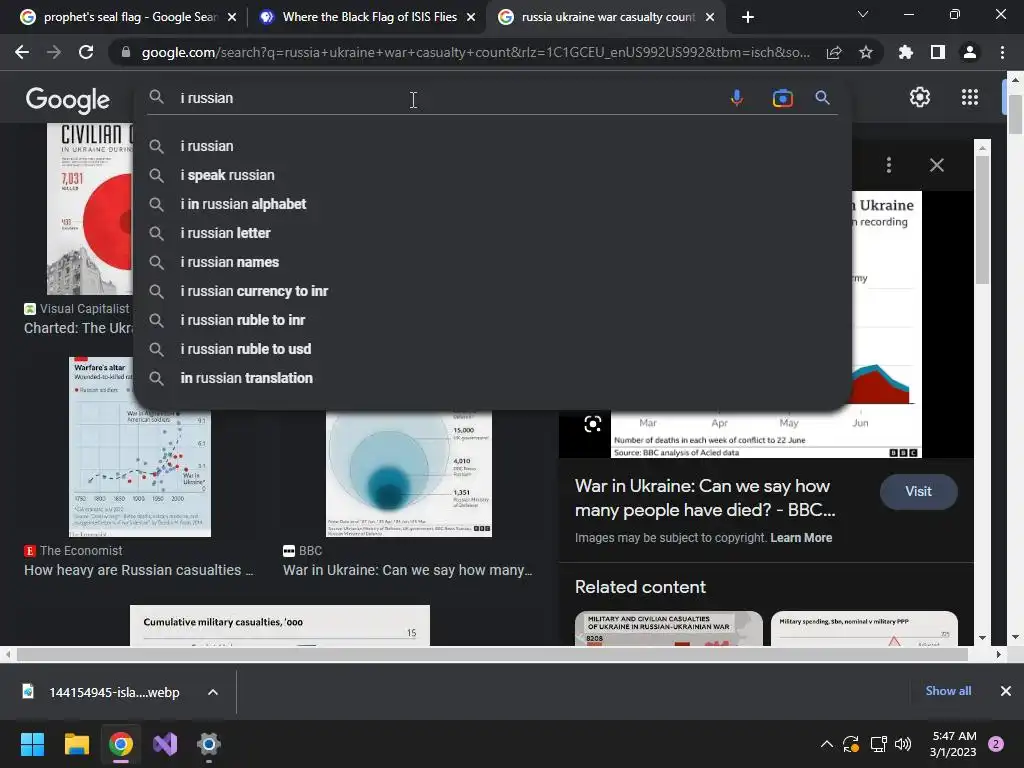Image resolution: width=1024 pixels, height=768 pixels.
Task: Switch to prophet's seal flag tab
Action: 129,17
